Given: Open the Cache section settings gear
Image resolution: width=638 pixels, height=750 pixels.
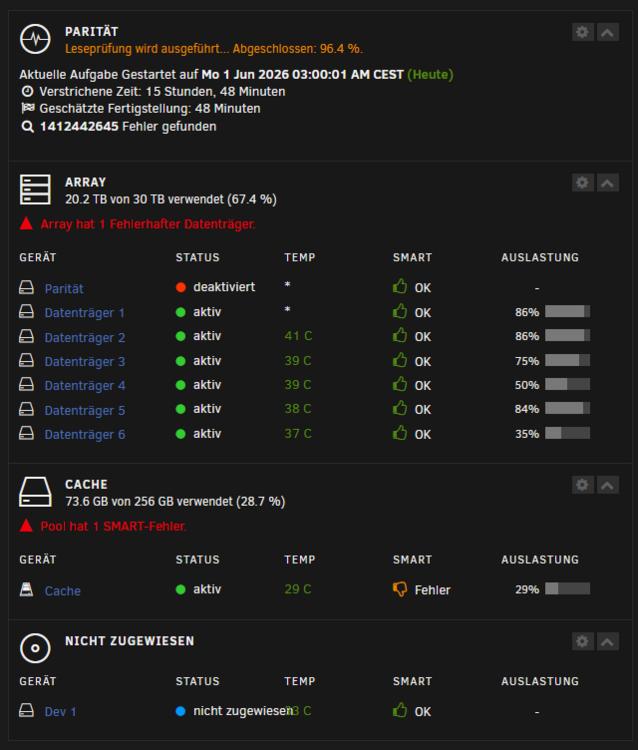Looking at the screenshot, I should (x=583, y=485).
